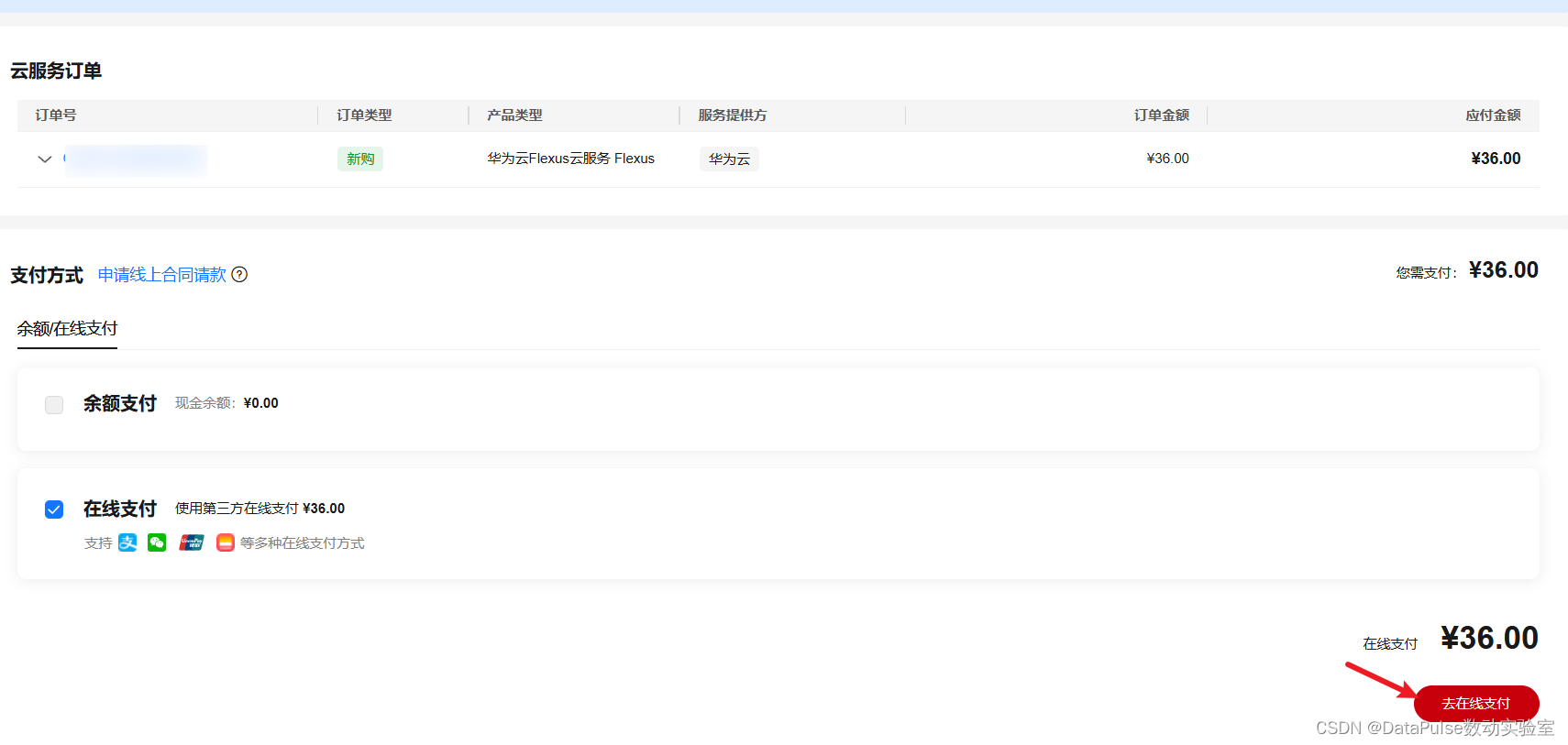Click the 使用第三方在线支付 ¥36.00 text
Image resolution: width=1568 pixels, height=745 pixels.
tap(259, 509)
